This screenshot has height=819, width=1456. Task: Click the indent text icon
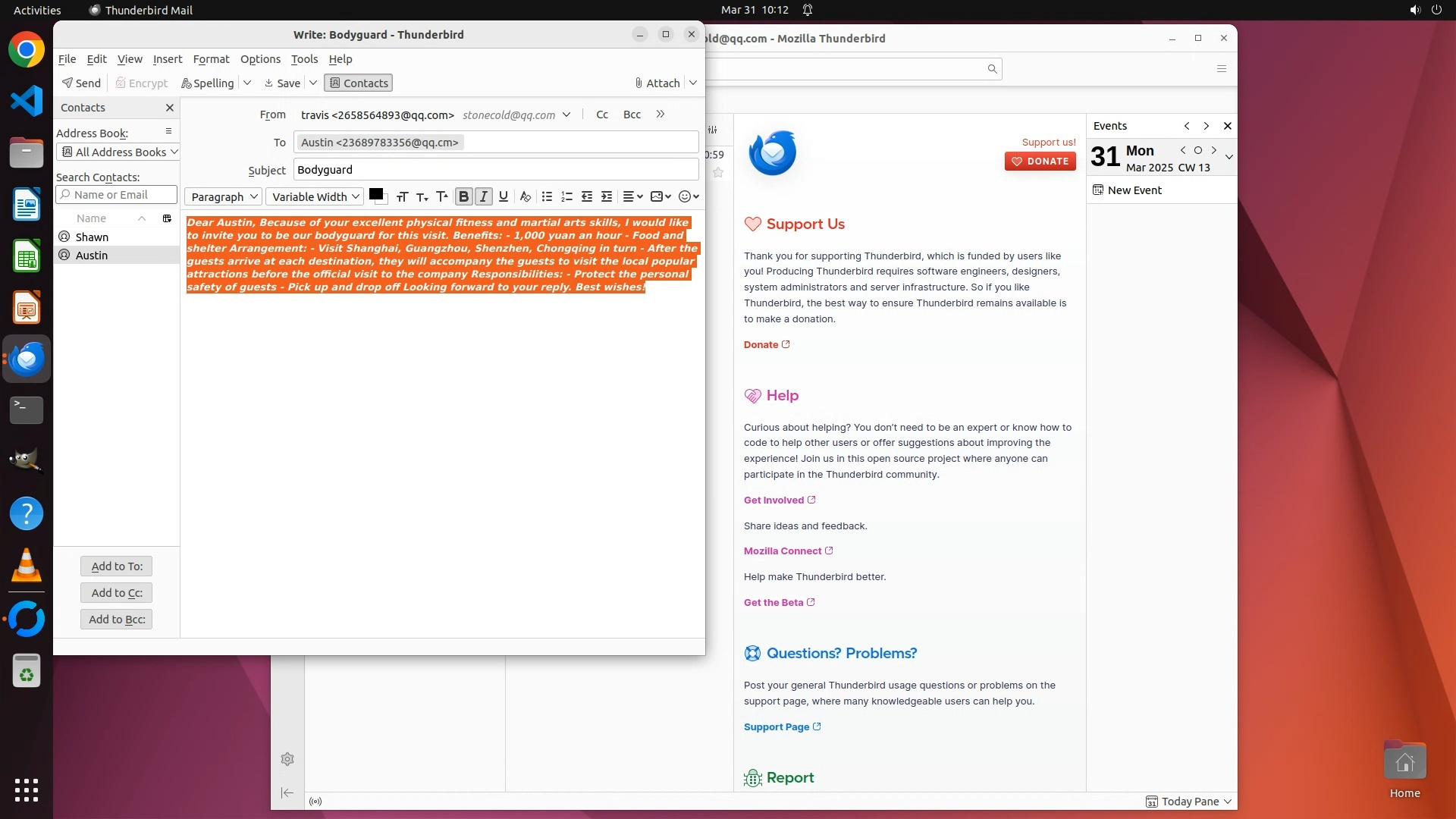[607, 196]
